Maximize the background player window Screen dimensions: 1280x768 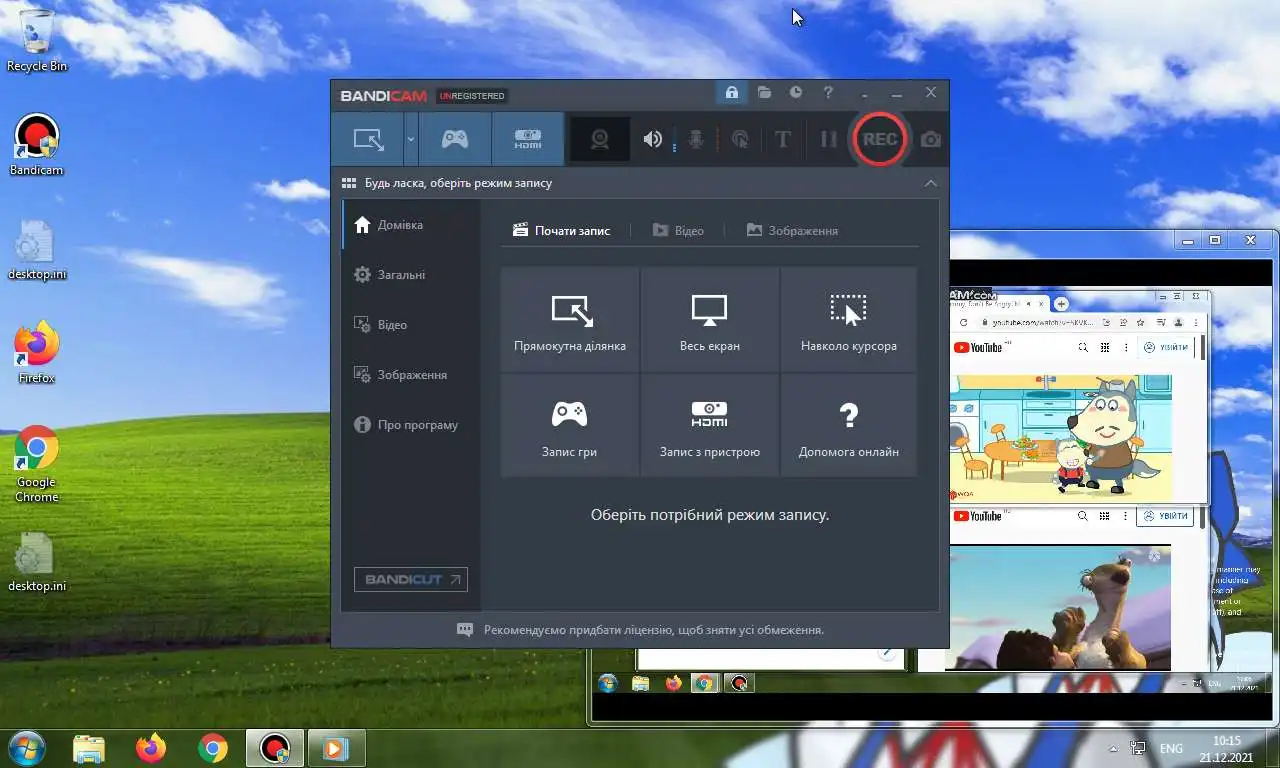1215,241
